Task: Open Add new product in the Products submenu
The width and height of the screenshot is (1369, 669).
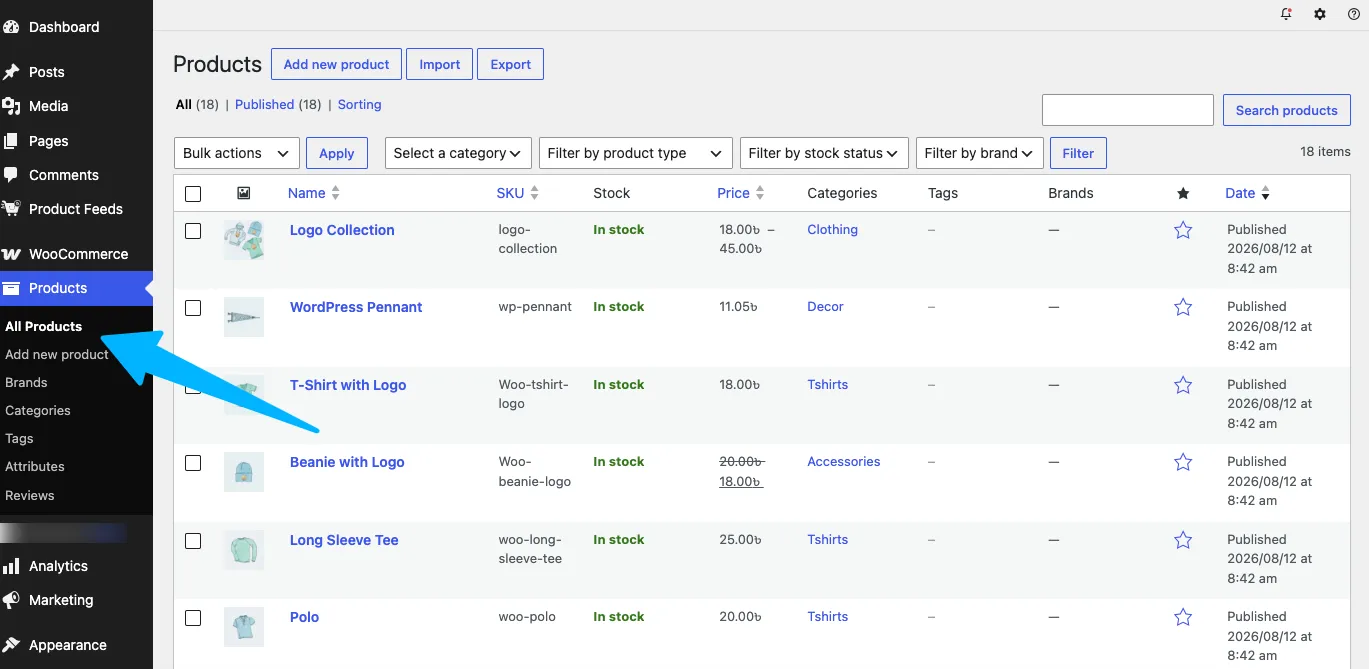Action: tap(57, 354)
